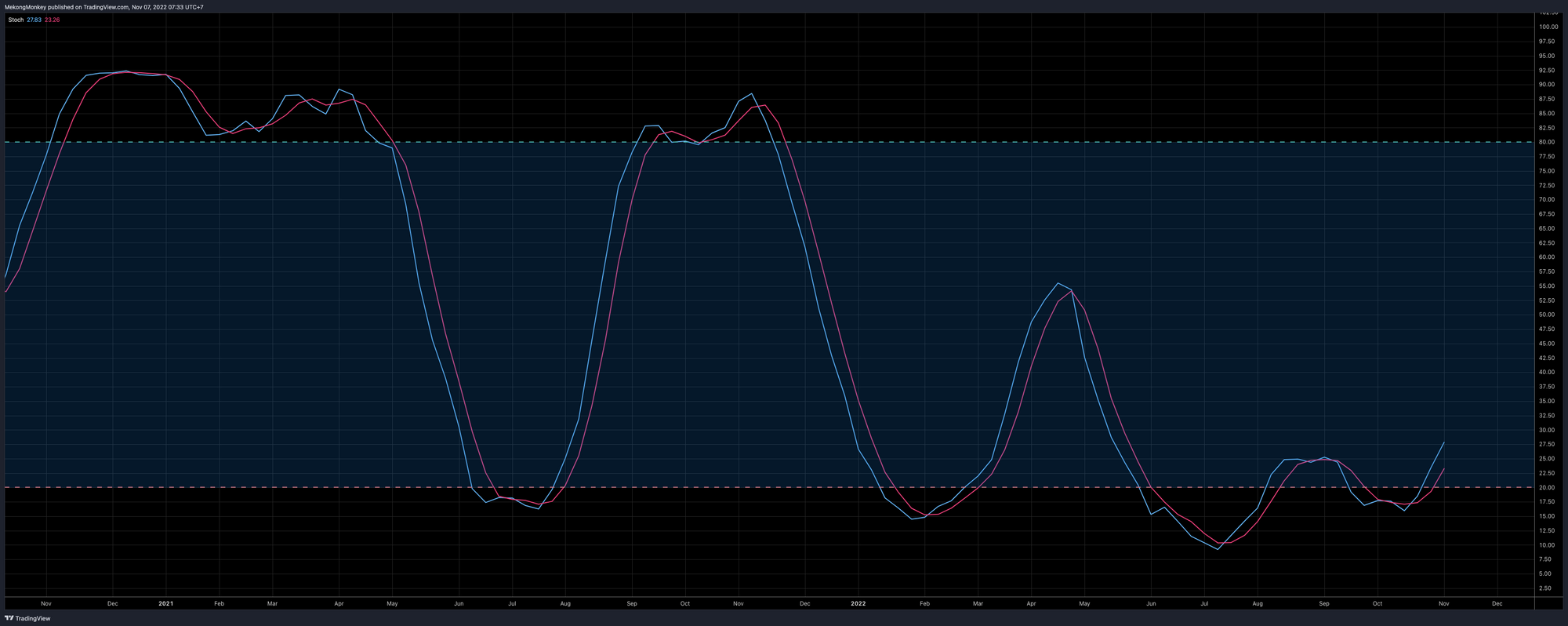1568x626 pixels.
Task: Click the 100.00 price scale label
Action: (x=1548, y=27)
